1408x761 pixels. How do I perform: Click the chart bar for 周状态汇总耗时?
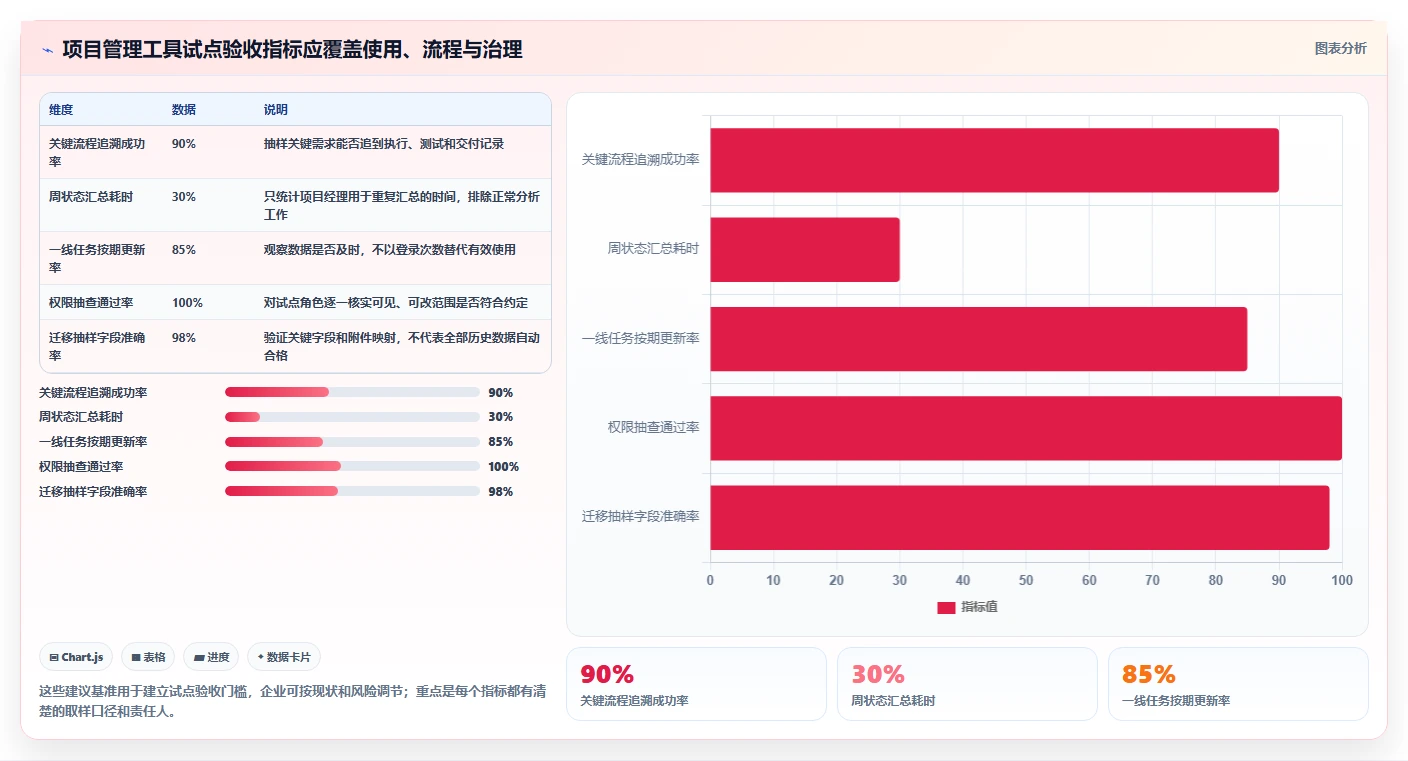pos(805,249)
